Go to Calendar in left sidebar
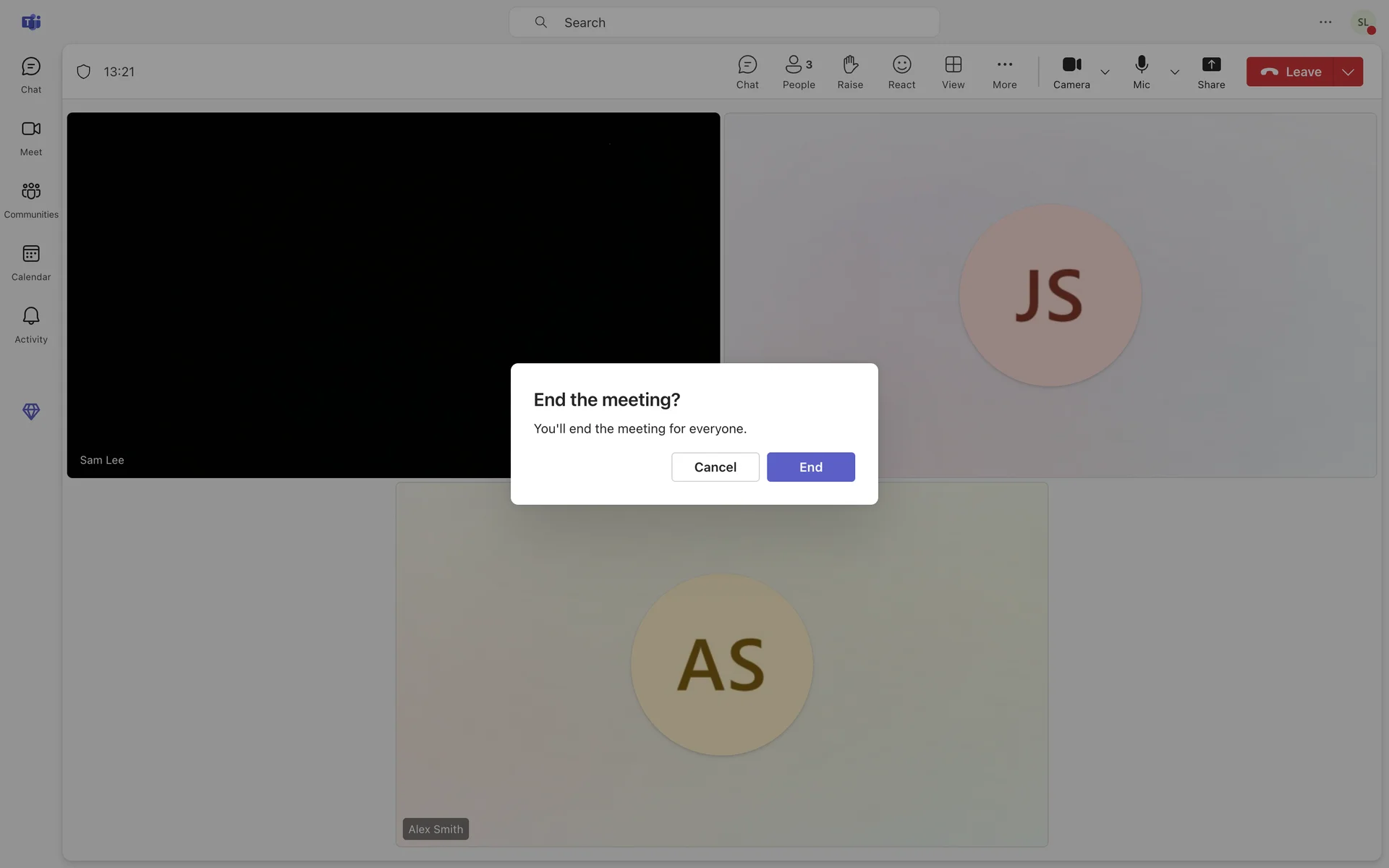This screenshot has width=1389, height=868. tap(31, 262)
